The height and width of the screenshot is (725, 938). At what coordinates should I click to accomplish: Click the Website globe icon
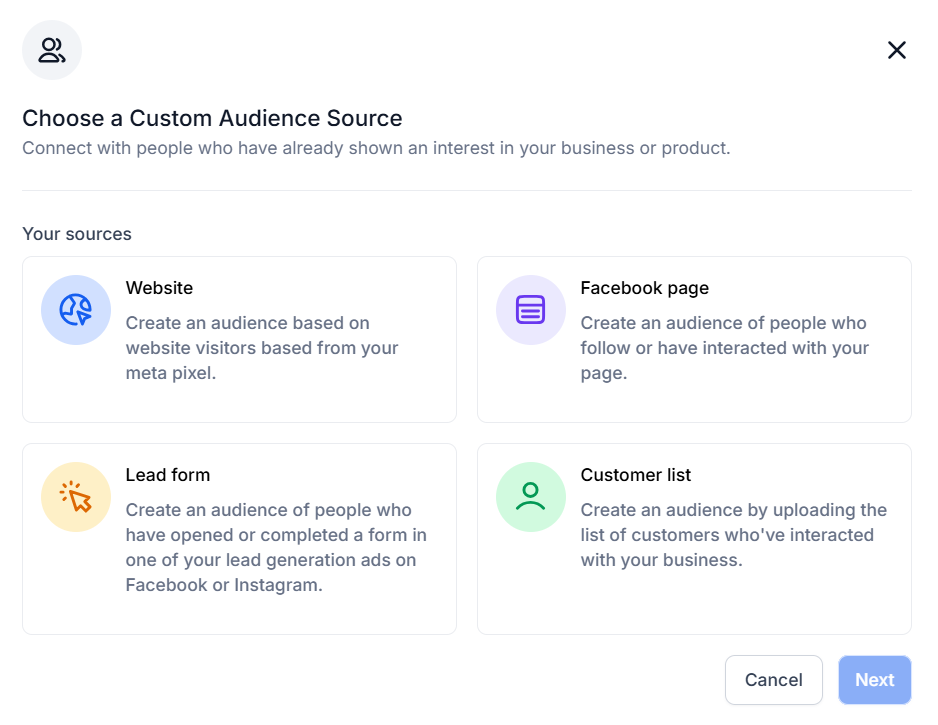tap(76, 310)
